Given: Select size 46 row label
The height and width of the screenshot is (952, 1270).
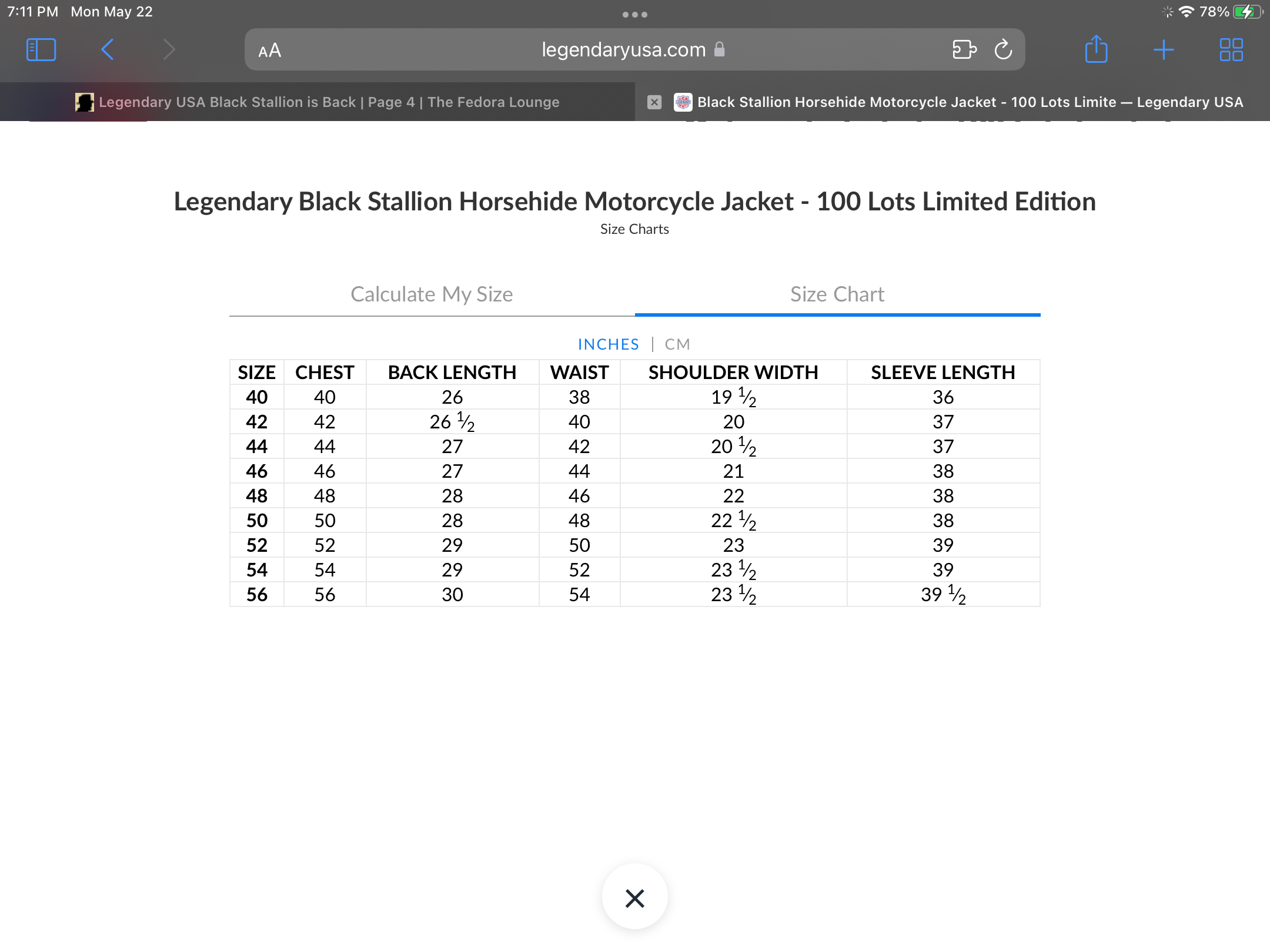Looking at the screenshot, I should tap(257, 471).
